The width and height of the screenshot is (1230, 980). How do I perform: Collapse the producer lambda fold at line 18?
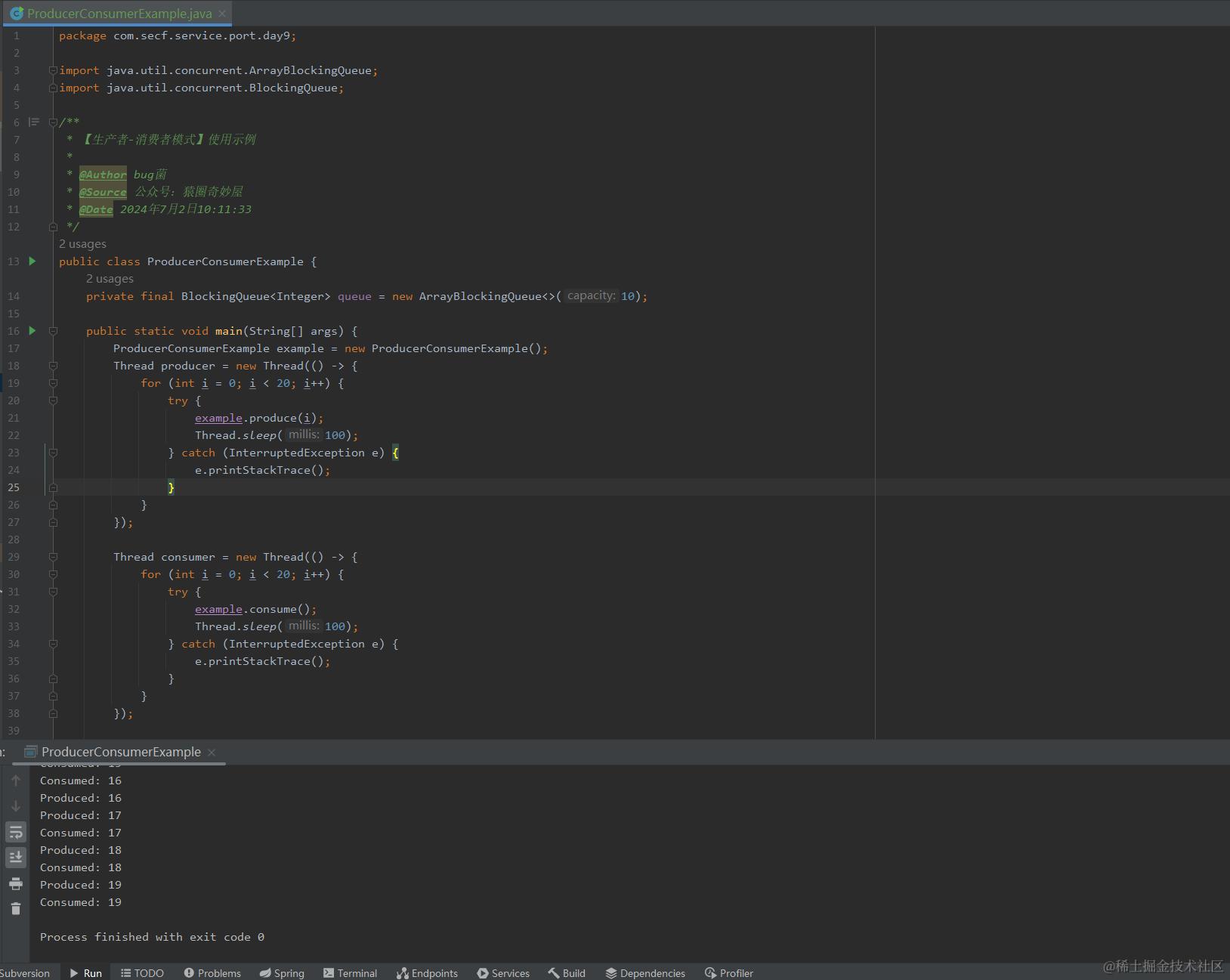(x=53, y=366)
